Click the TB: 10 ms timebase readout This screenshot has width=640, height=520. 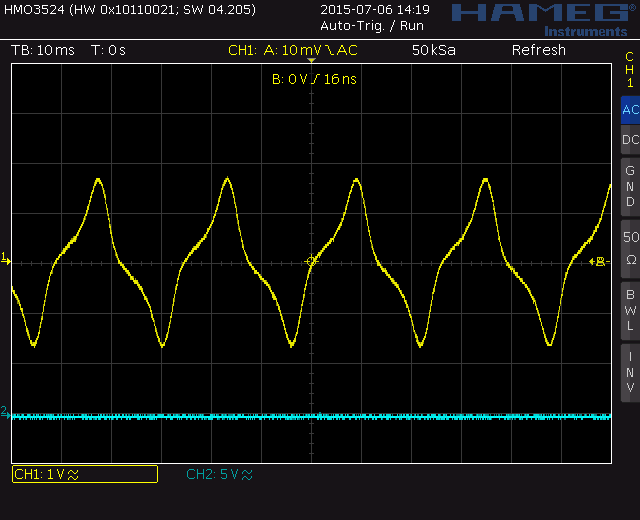[x=42, y=50]
